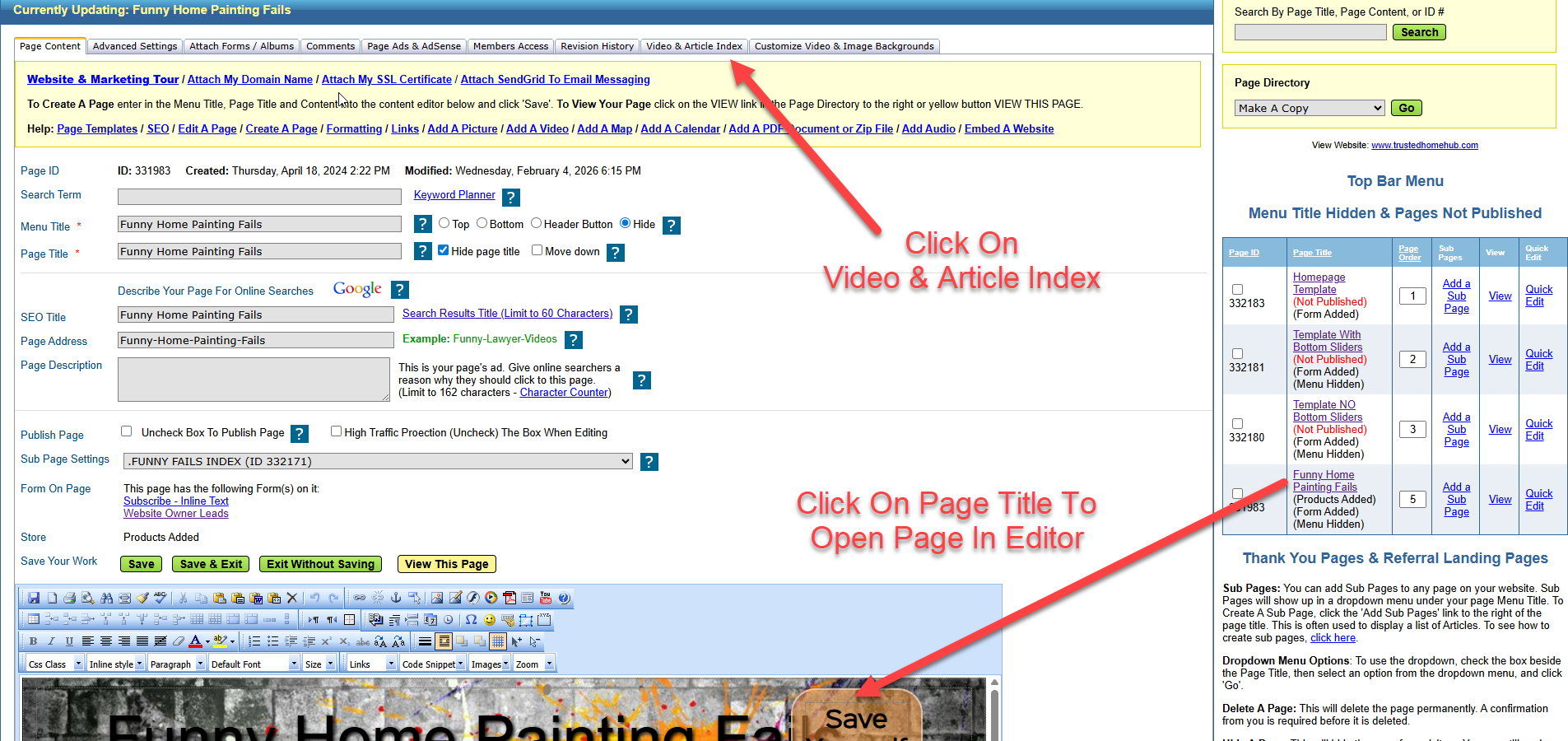The image size is (1568, 741).
Task: Open the Video & Article Index tab
Action: coord(694,46)
